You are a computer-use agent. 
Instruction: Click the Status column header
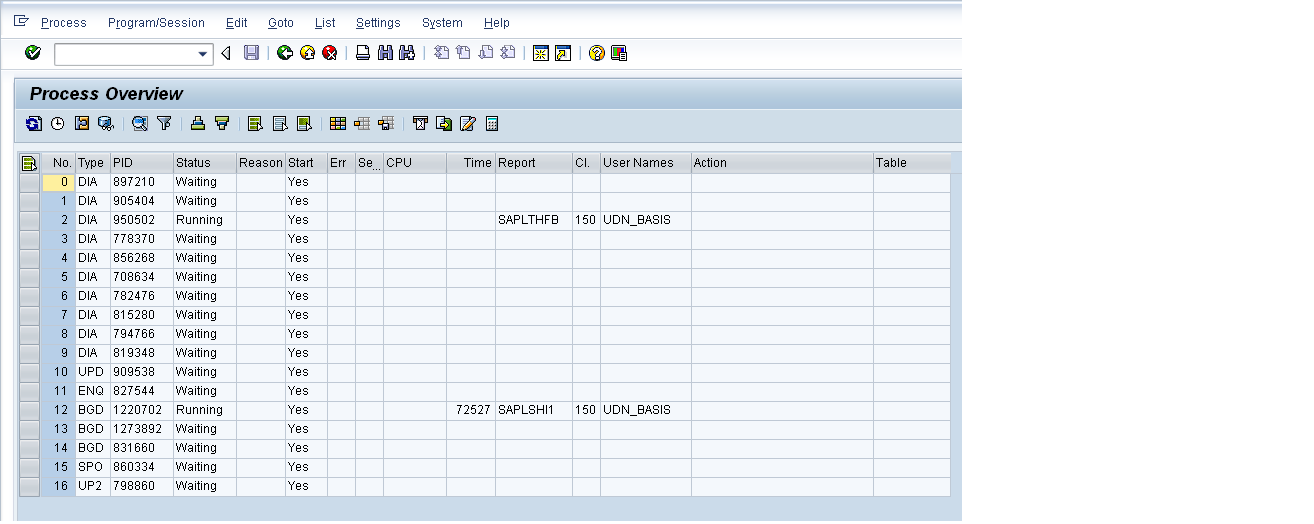[204, 162]
